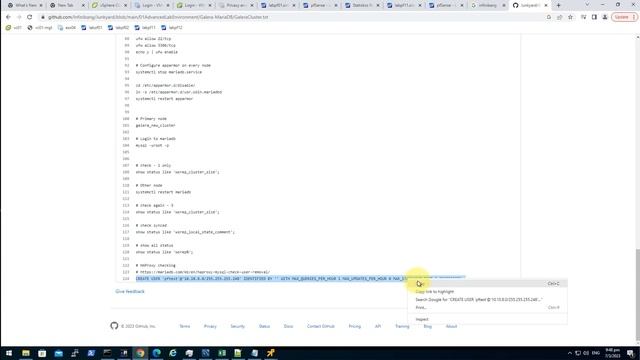Click the GitHub logo in the footer
The height and width of the screenshot is (360, 640).
(114, 326)
